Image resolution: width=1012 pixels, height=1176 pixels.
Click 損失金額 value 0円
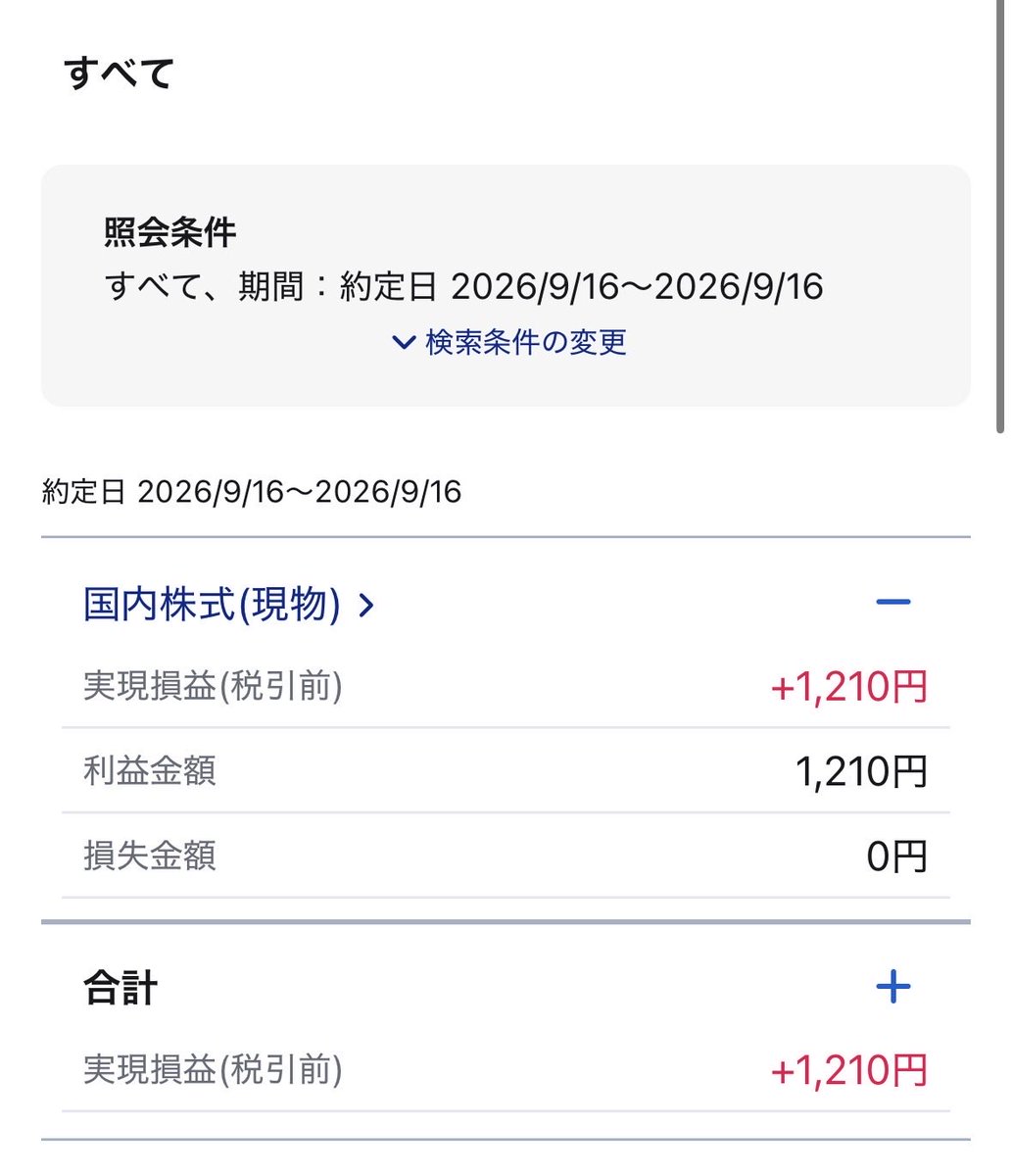(x=896, y=857)
